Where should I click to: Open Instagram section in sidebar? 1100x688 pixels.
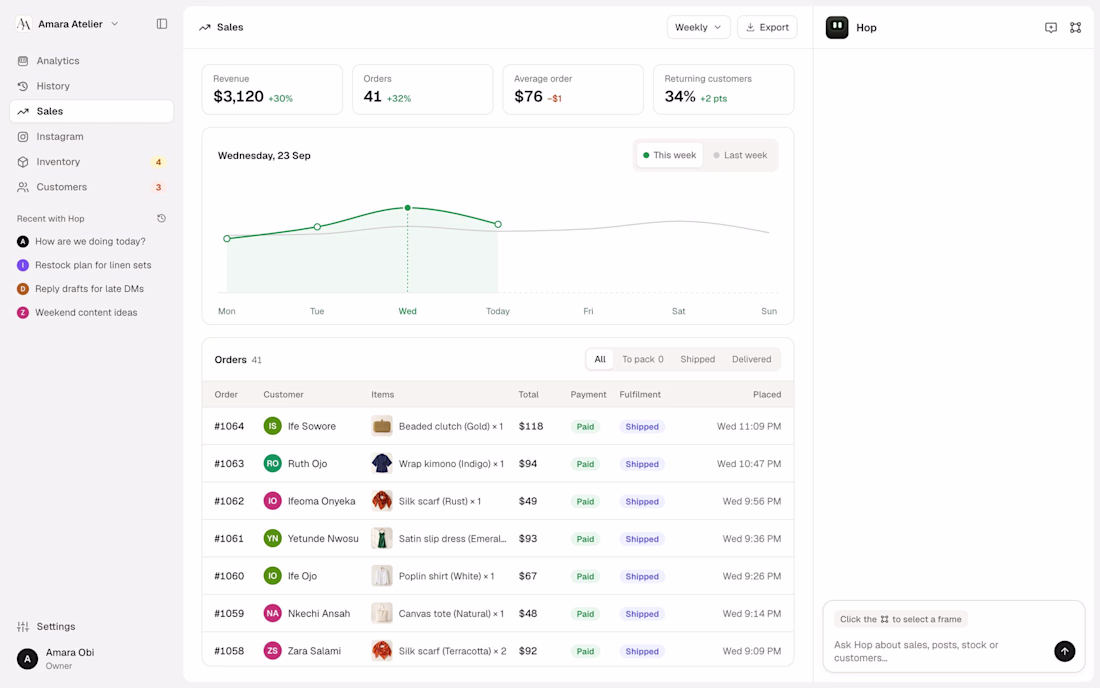92,137
